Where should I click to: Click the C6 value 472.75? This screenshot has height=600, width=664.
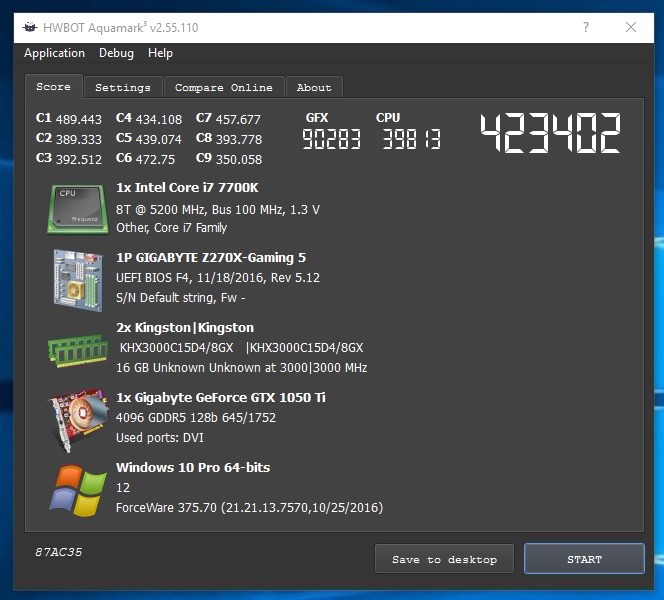click(x=155, y=160)
